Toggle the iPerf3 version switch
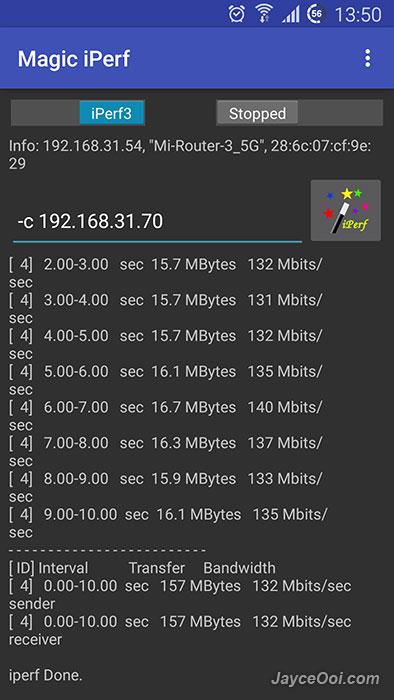Screen dimensions: 394x700 [78, 113]
